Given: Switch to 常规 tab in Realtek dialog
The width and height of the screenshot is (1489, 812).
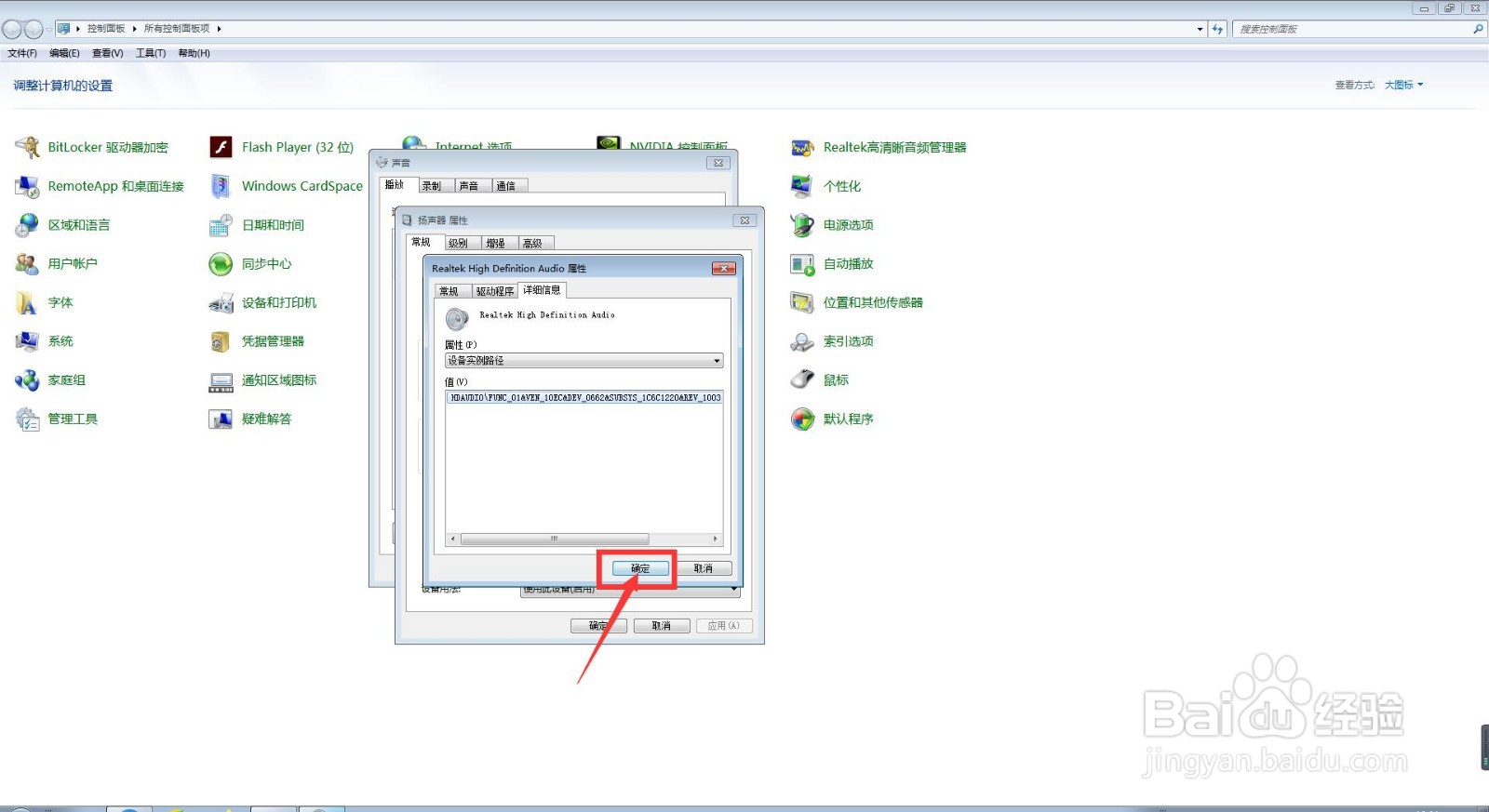Looking at the screenshot, I should 449,291.
